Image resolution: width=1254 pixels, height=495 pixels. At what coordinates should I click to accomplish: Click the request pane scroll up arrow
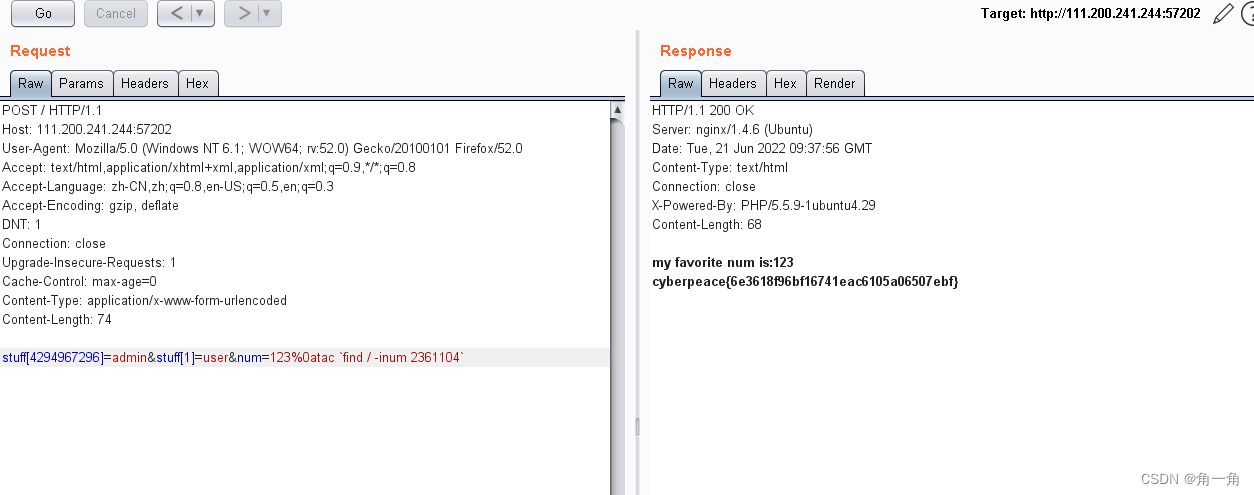(x=617, y=110)
